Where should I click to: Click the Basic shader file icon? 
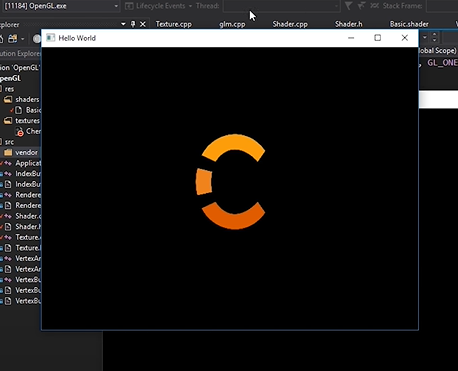19,110
